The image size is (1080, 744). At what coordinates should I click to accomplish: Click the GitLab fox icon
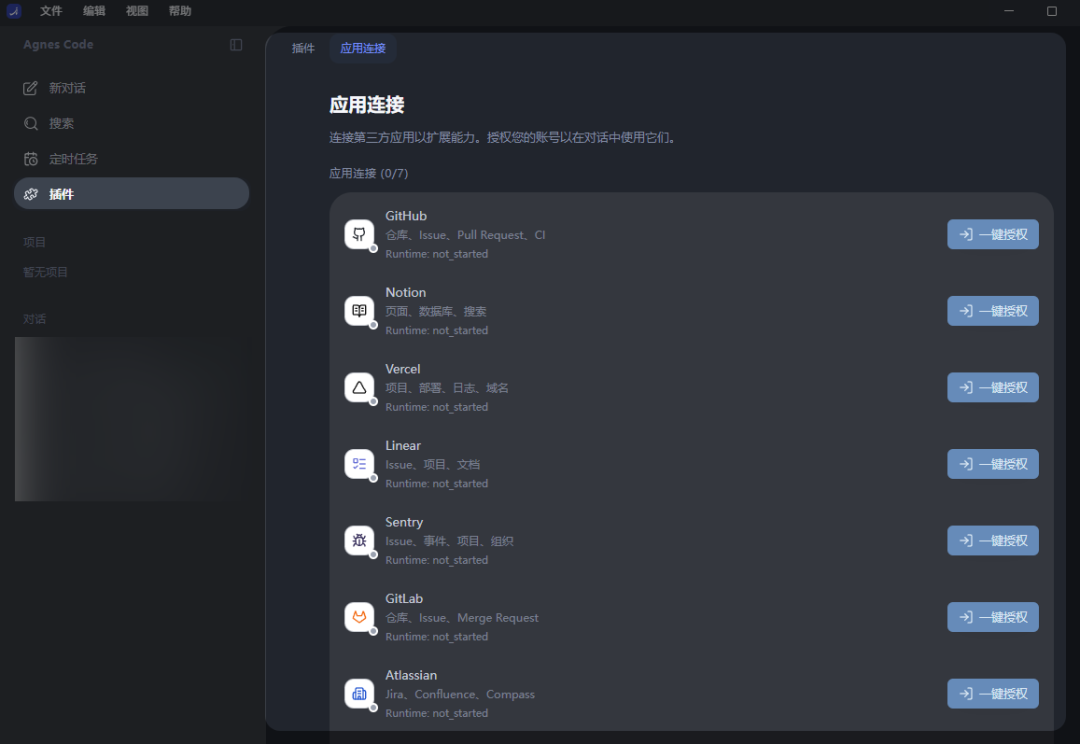pos(359,617)
